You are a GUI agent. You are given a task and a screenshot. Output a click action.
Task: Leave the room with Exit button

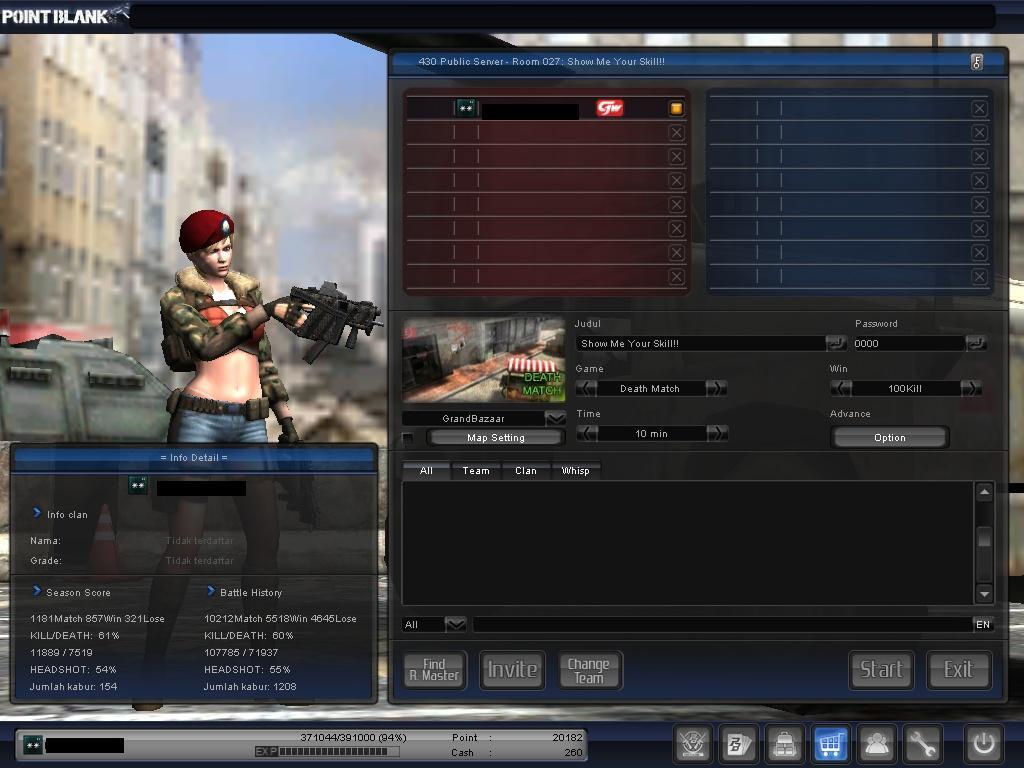point(959,669)
